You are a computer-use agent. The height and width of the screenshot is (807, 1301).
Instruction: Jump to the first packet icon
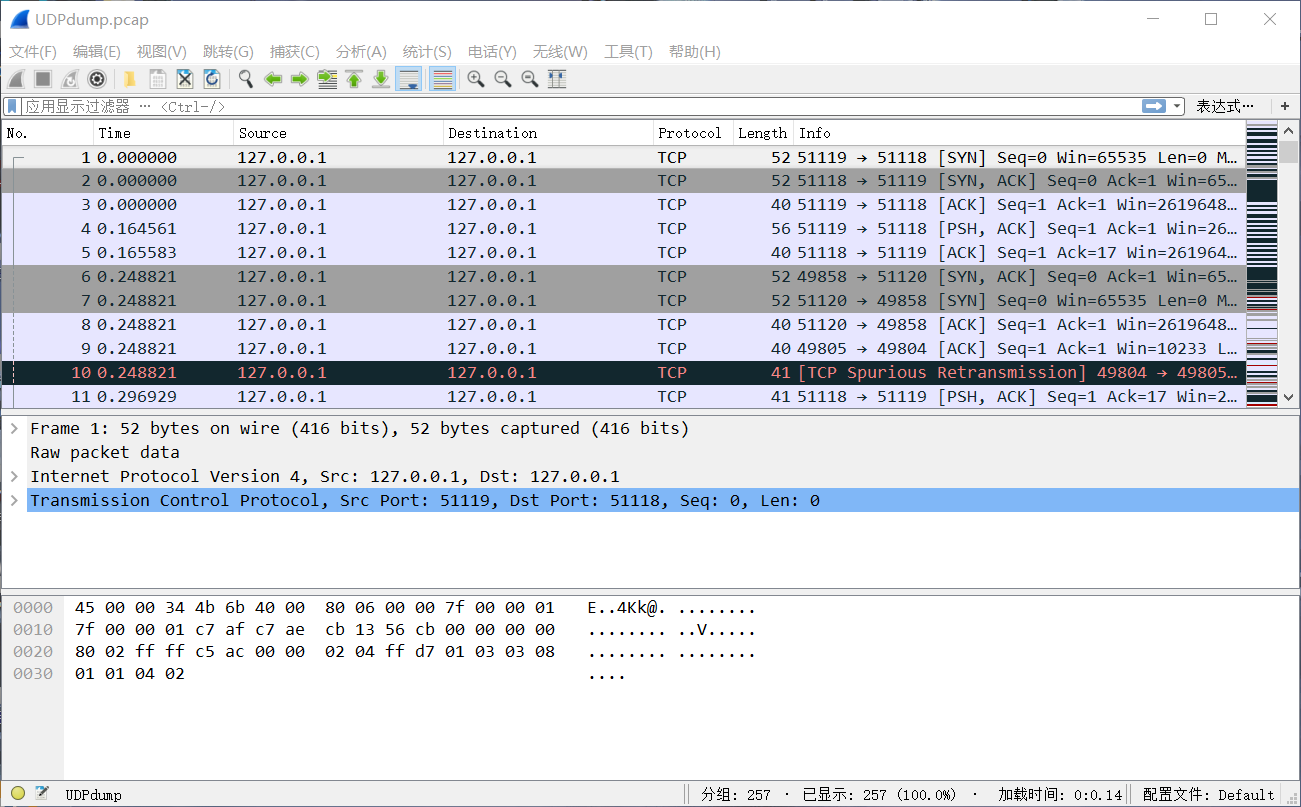tap(354, 79)
